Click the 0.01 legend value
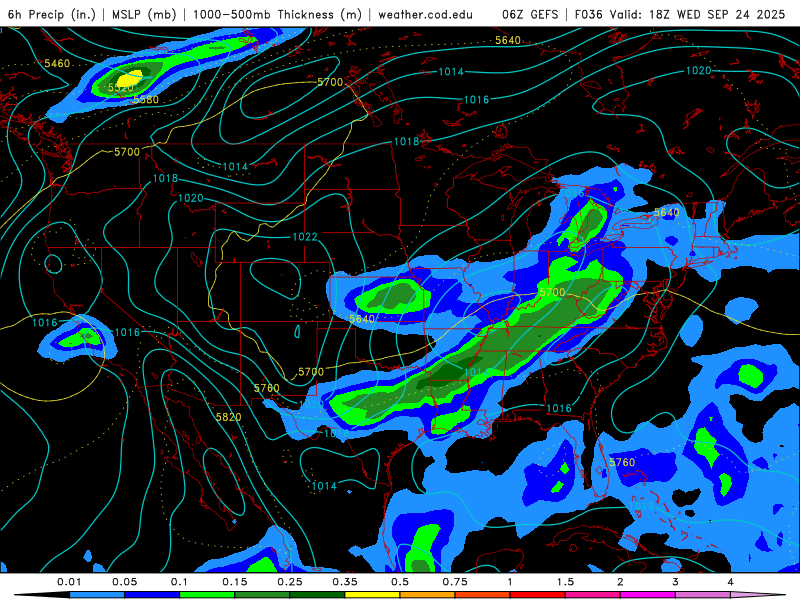This screenshot has height=600, width=800. (x=69, y=582)
